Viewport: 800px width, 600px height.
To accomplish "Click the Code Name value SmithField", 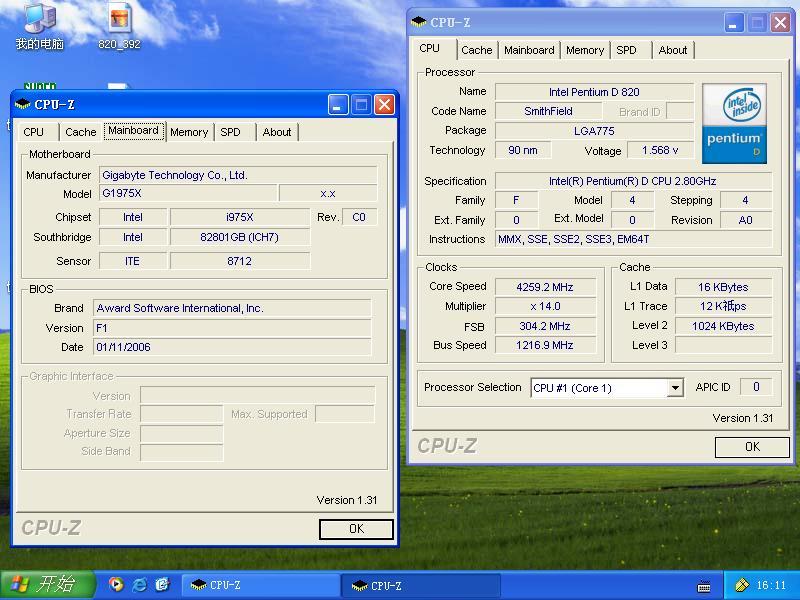I will click(548, 111).
